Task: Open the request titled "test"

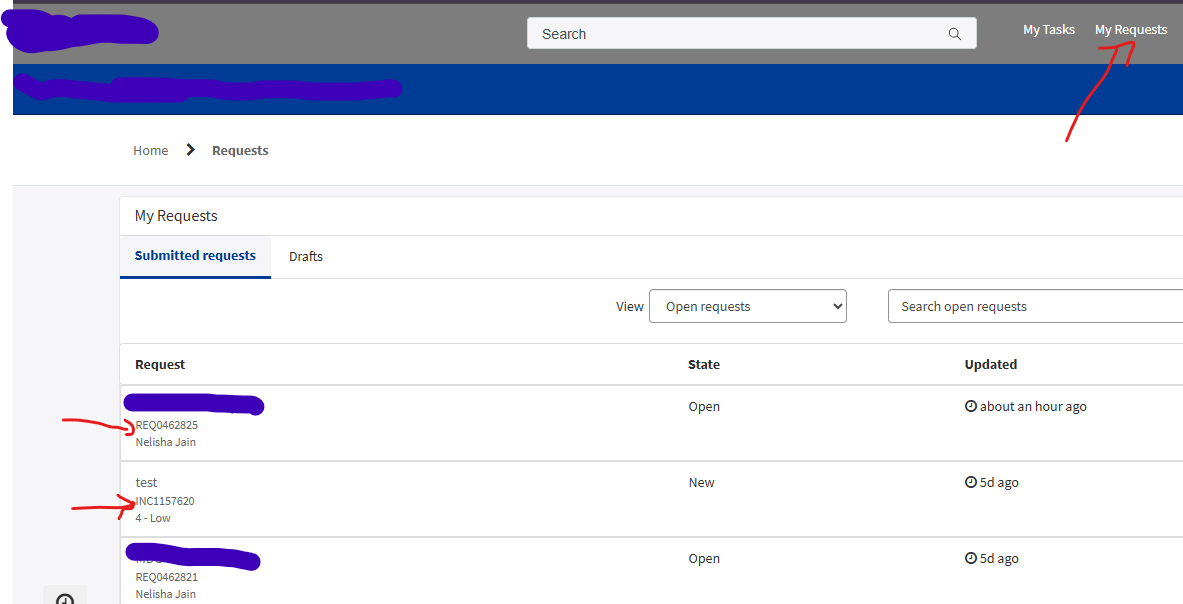Action: pos(146,482)
